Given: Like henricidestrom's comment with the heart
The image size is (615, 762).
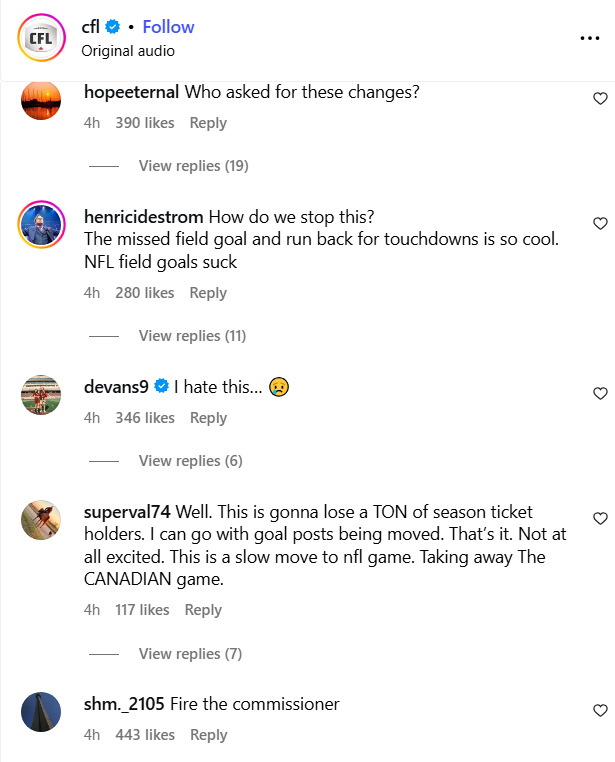Looking at the screenshot, I should click(600, 223).
